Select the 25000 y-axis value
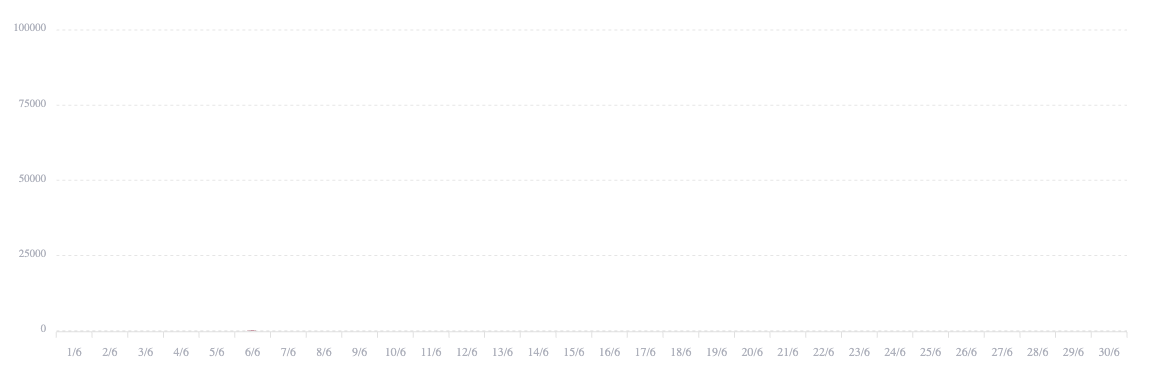The image size is (1152, 370). 32,254
